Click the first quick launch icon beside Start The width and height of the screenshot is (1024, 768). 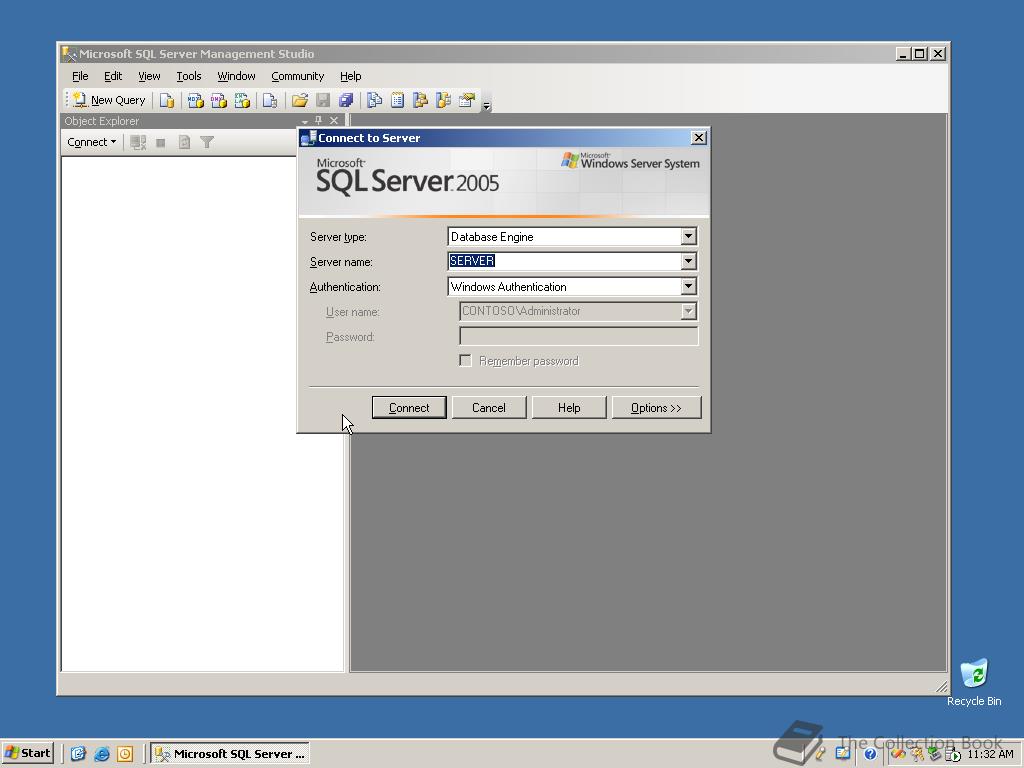tap(78, 754)
